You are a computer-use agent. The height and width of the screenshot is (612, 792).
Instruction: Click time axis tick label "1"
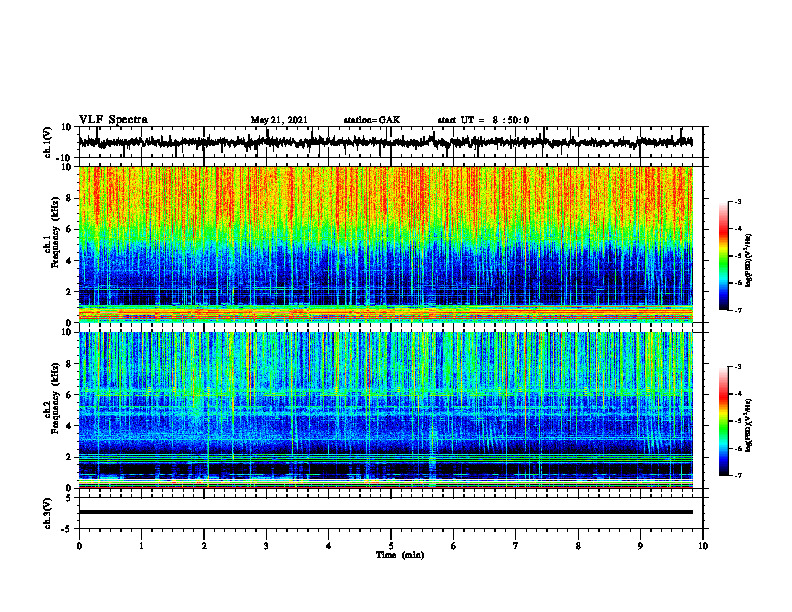point(141,546)
